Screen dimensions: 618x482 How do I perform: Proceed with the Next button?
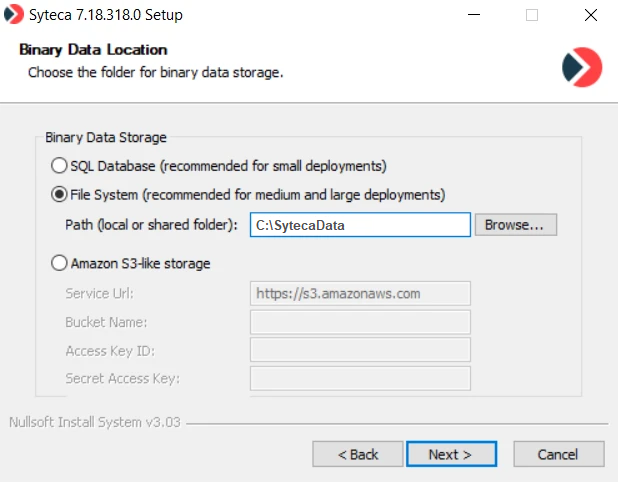(x=450, y=454)
